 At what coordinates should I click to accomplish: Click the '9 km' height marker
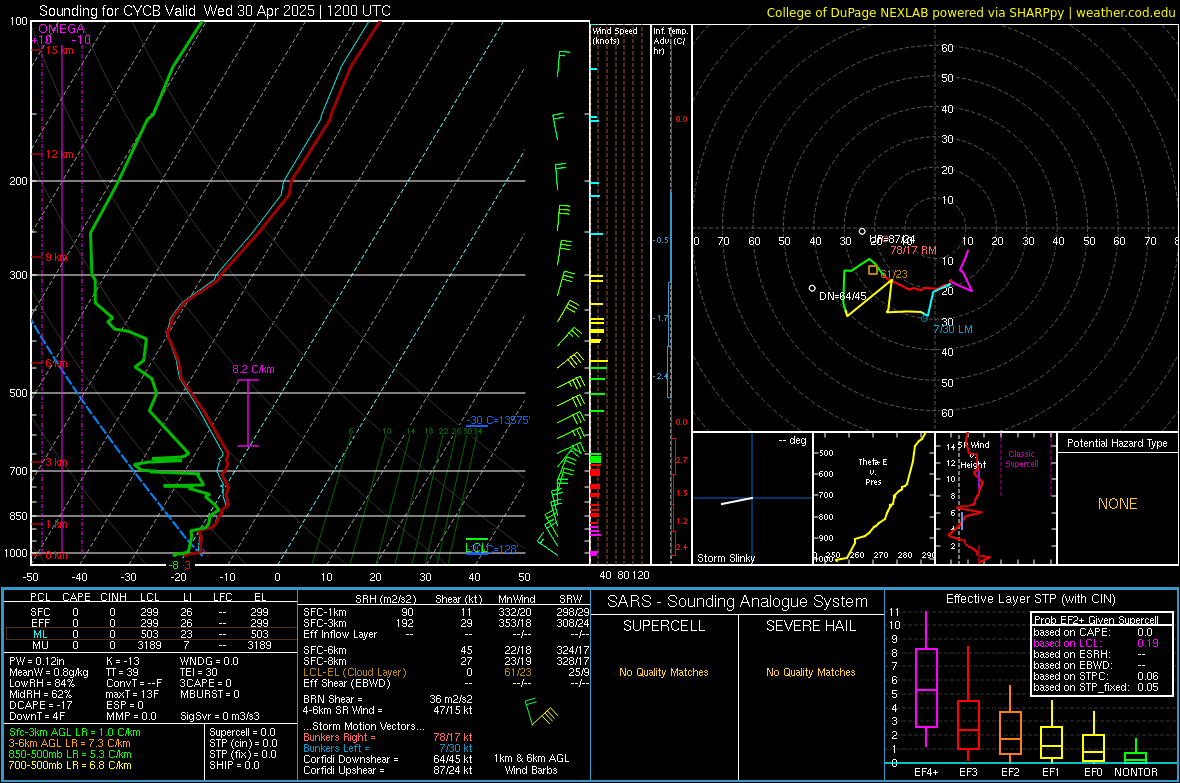56,257
